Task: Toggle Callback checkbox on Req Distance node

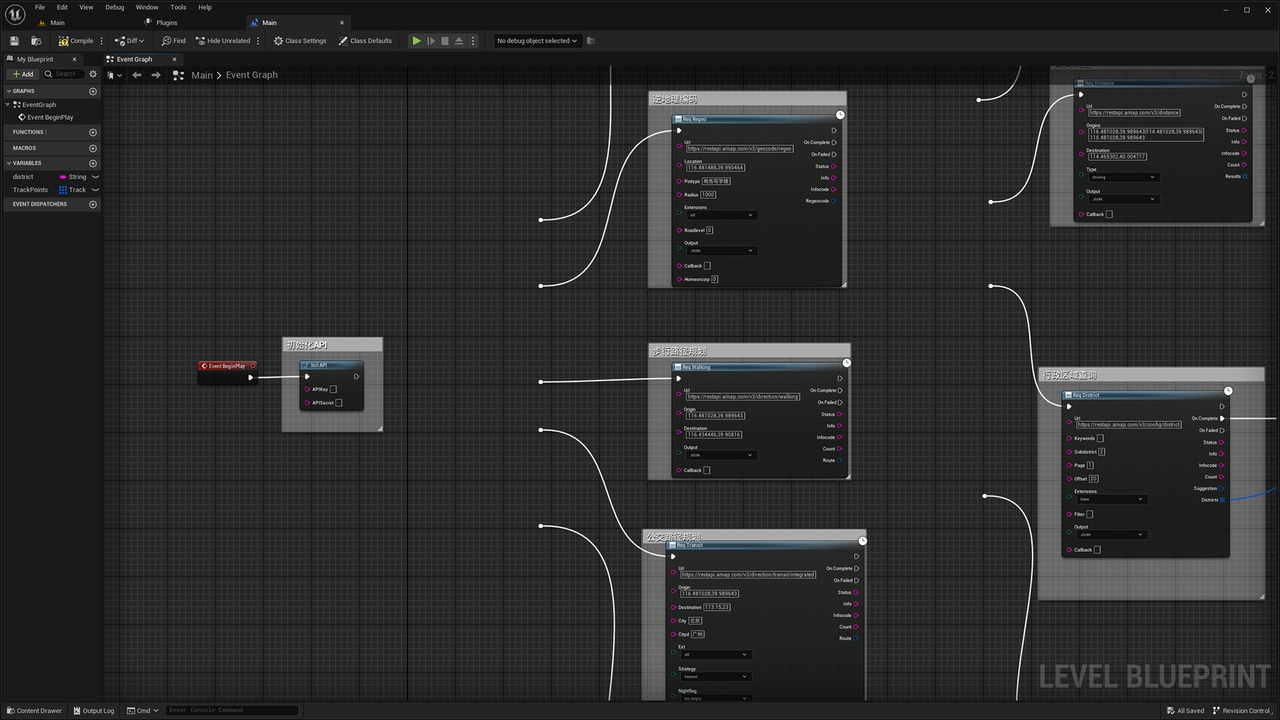Action: click(x=1109, y=214)
